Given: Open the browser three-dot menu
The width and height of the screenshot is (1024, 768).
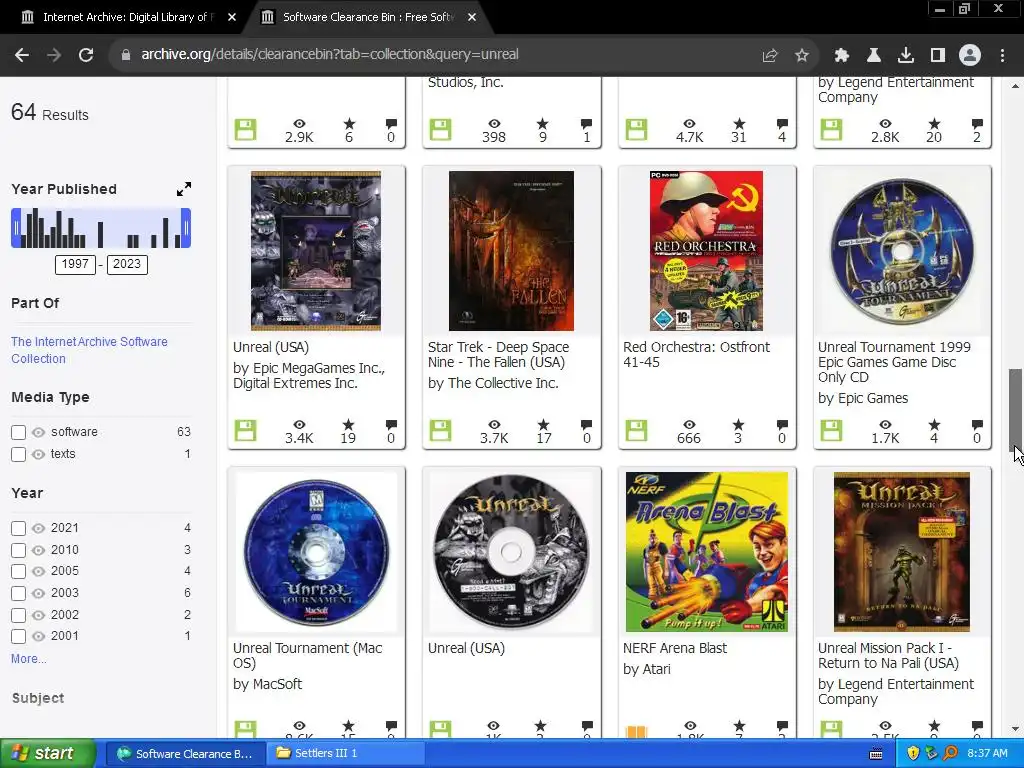Looking at the screenshot, I should (1002, 56).
